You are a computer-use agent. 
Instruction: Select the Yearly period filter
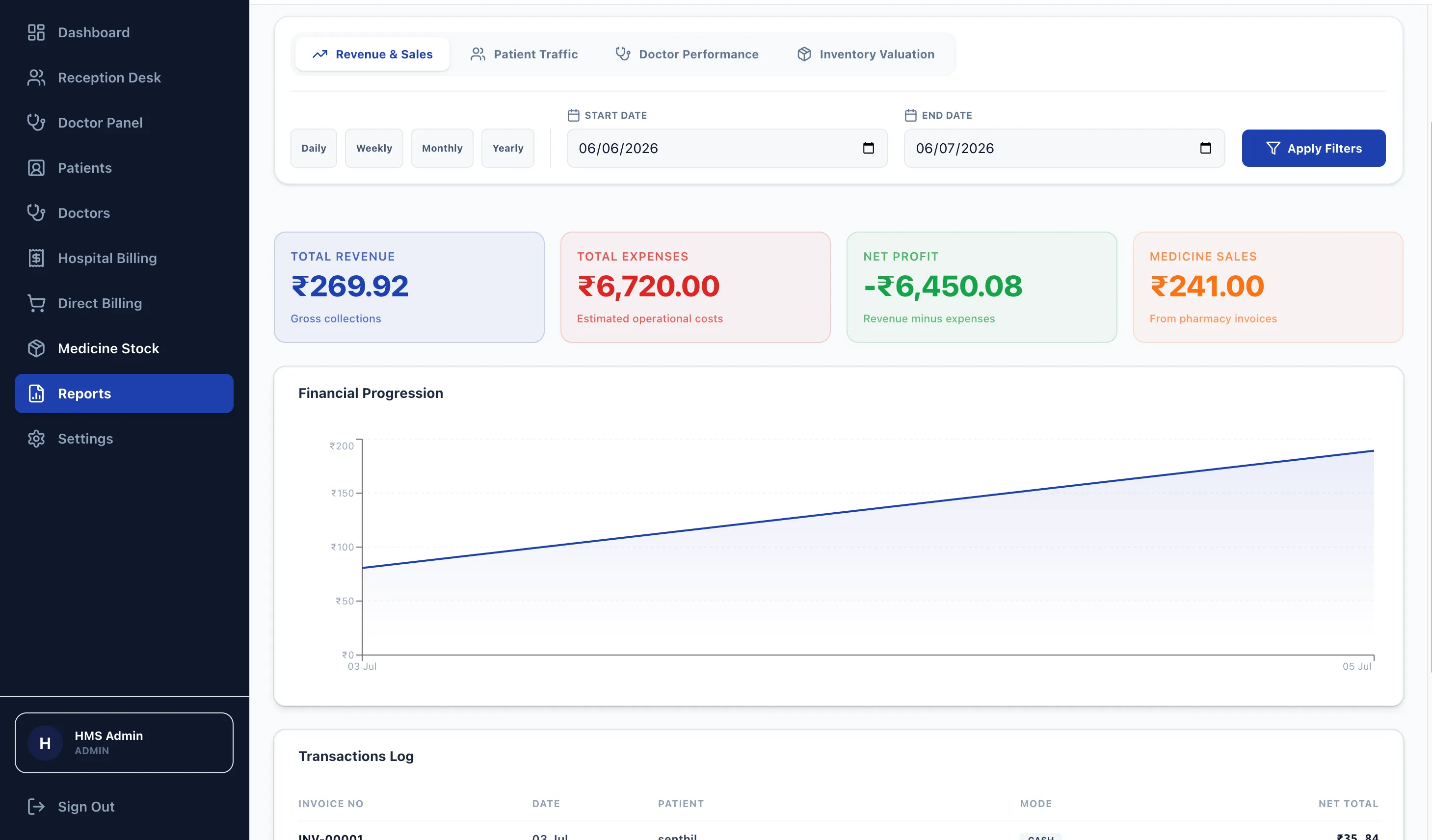507,148
